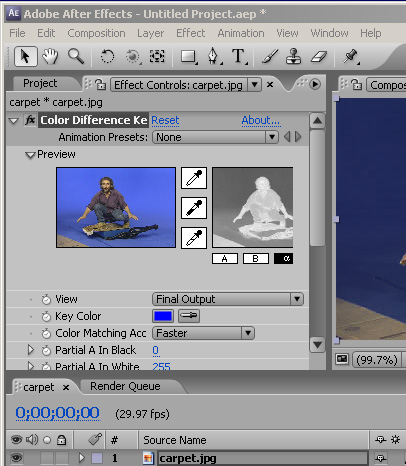Select the Zoom magnifier tool

76,56
